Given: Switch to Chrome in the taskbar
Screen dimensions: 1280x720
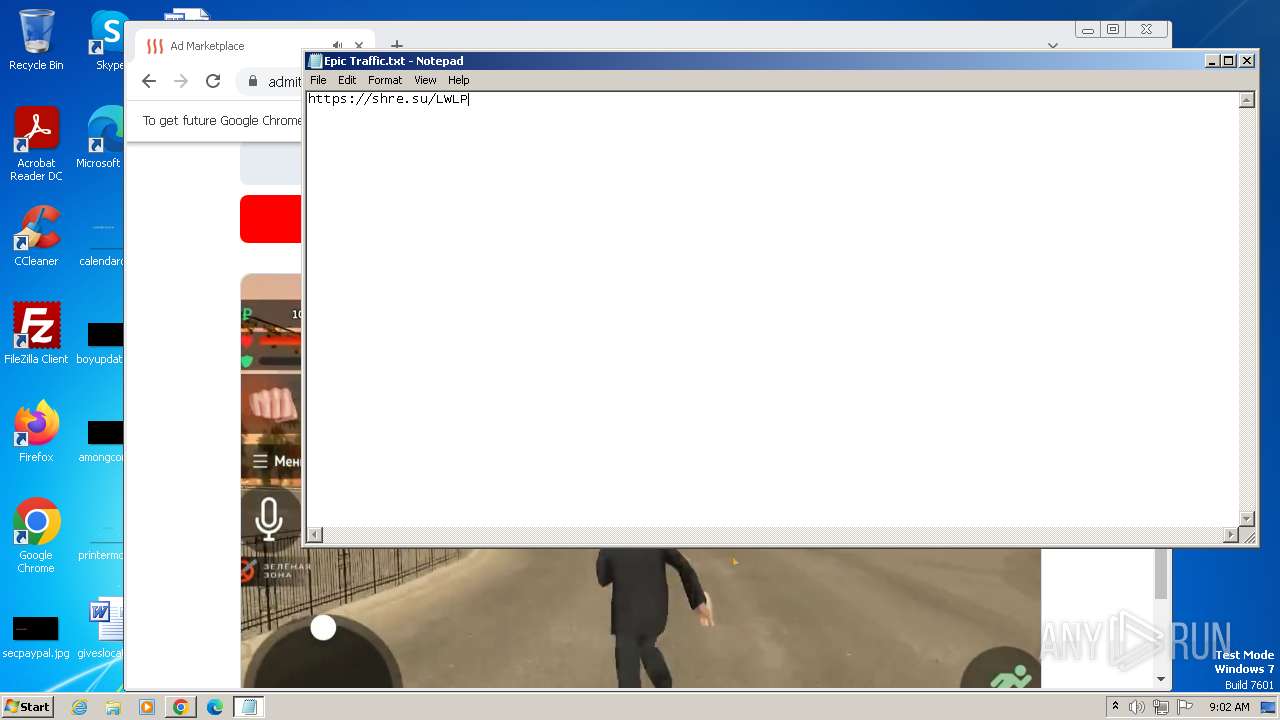Looking at the screenshot, I should click(x=181, y=707).
